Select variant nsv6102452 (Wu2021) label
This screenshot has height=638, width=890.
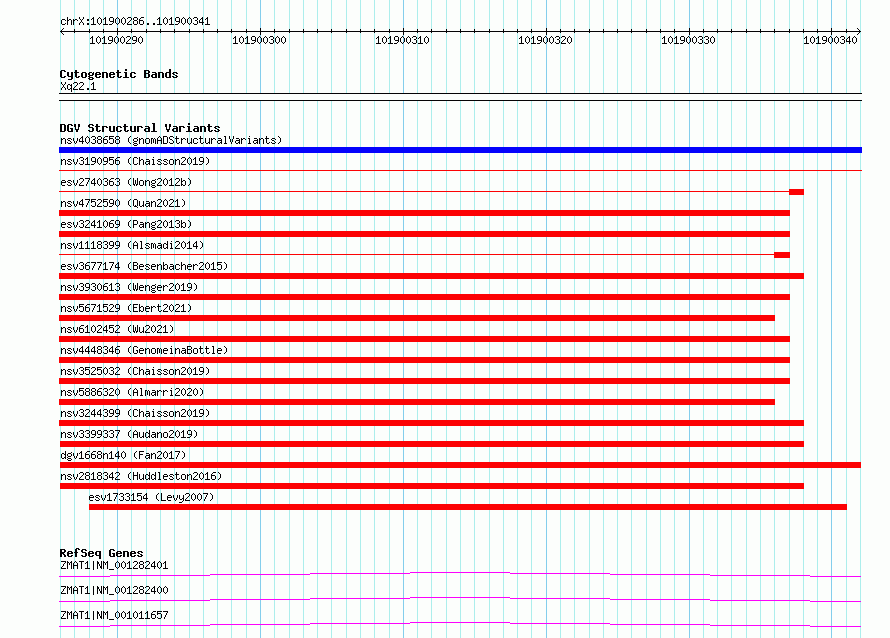tap(117, 329)
